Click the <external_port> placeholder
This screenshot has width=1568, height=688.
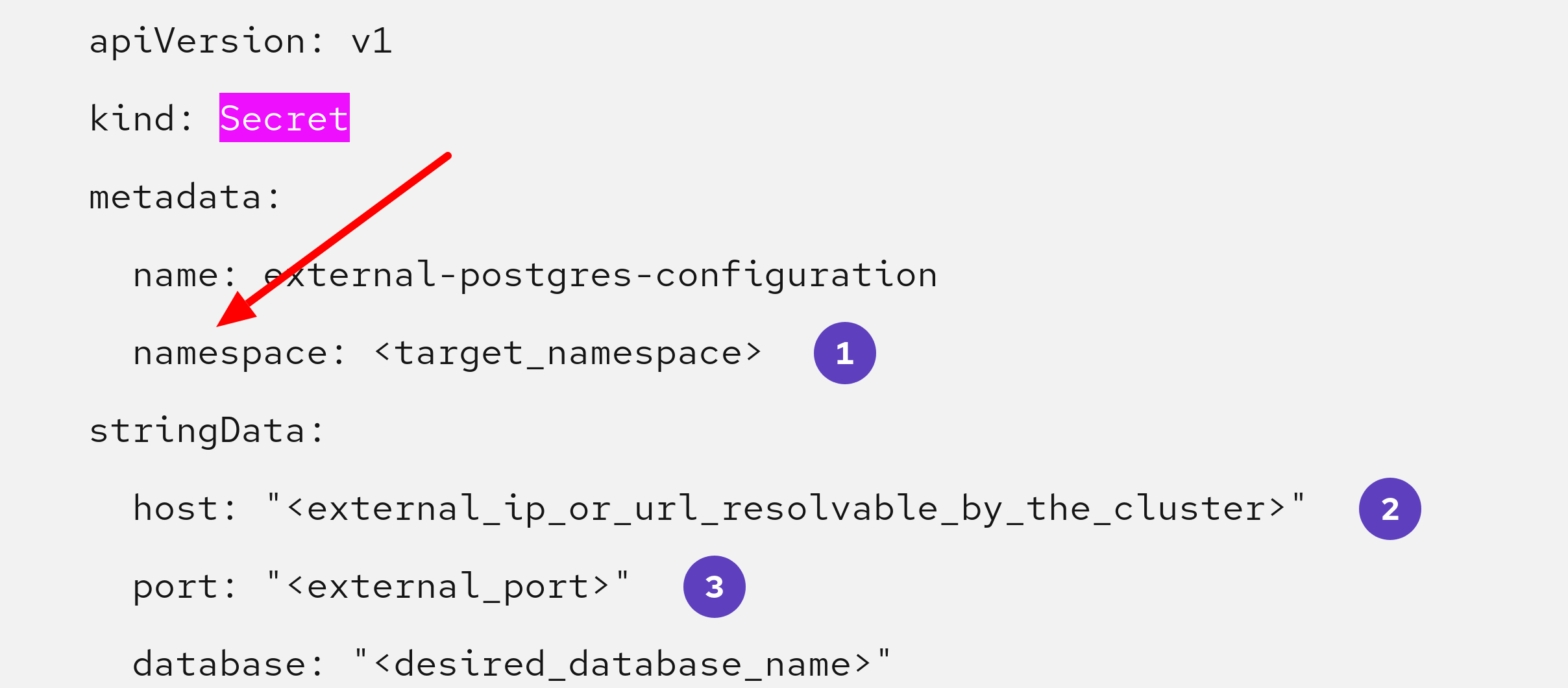click(x=448, y=587)
